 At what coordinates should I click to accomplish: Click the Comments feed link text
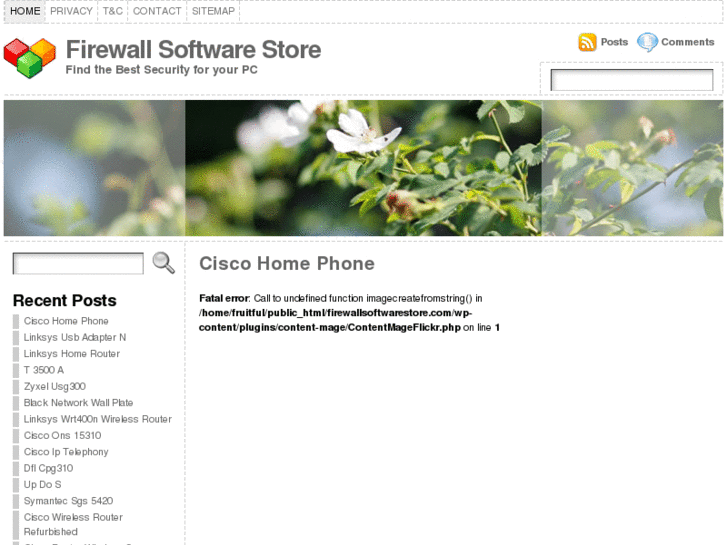(x=688, y=42)
